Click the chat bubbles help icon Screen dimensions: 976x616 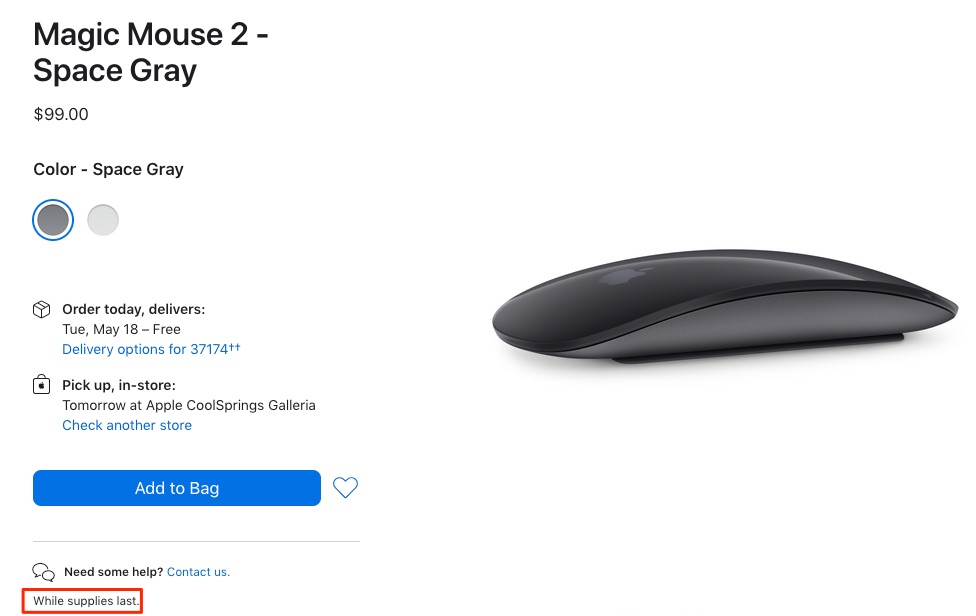tap(43, 572)
